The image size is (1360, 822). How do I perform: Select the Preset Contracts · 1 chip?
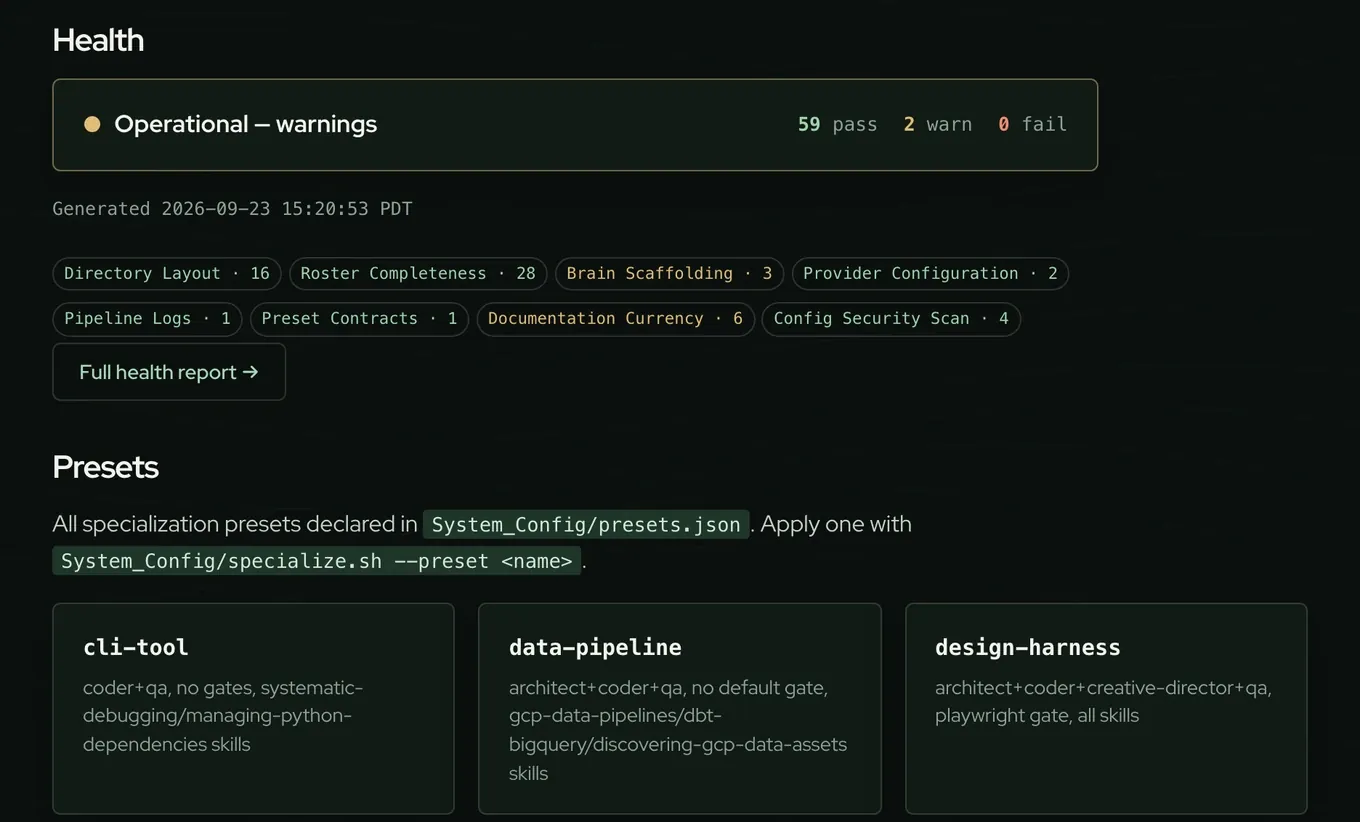(359, 319)
